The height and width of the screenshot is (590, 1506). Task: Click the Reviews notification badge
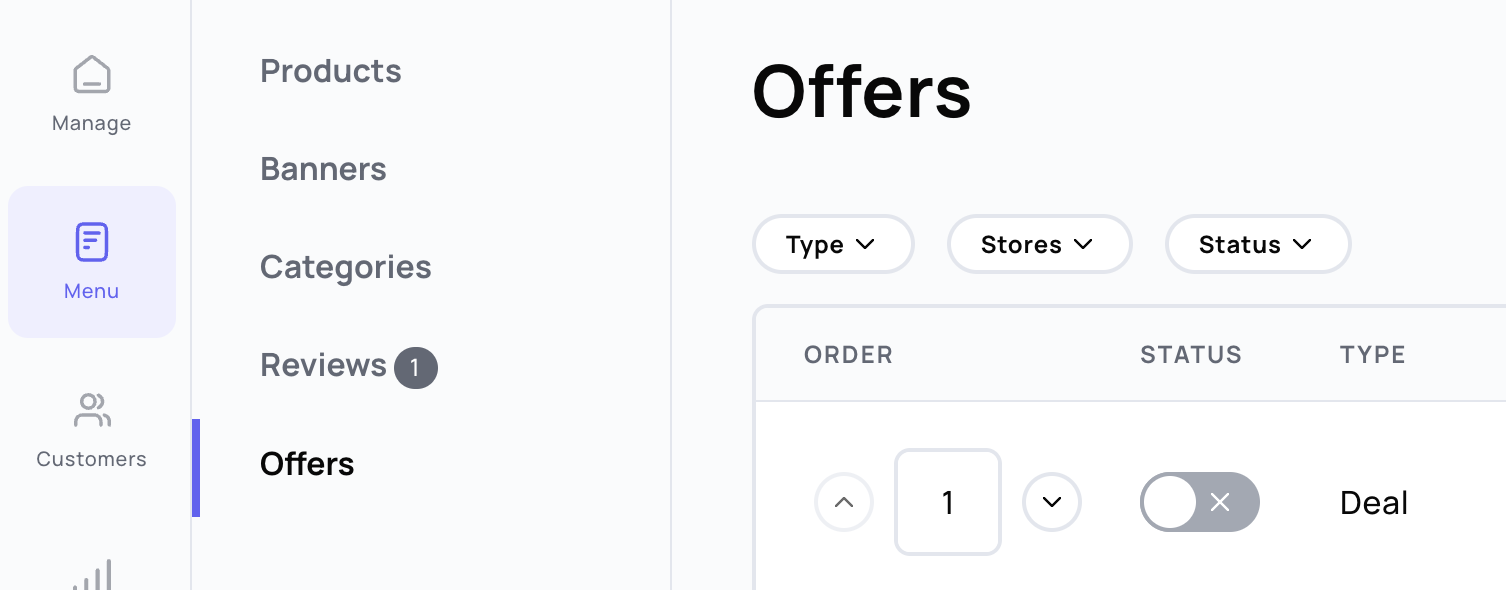point(416,367)
